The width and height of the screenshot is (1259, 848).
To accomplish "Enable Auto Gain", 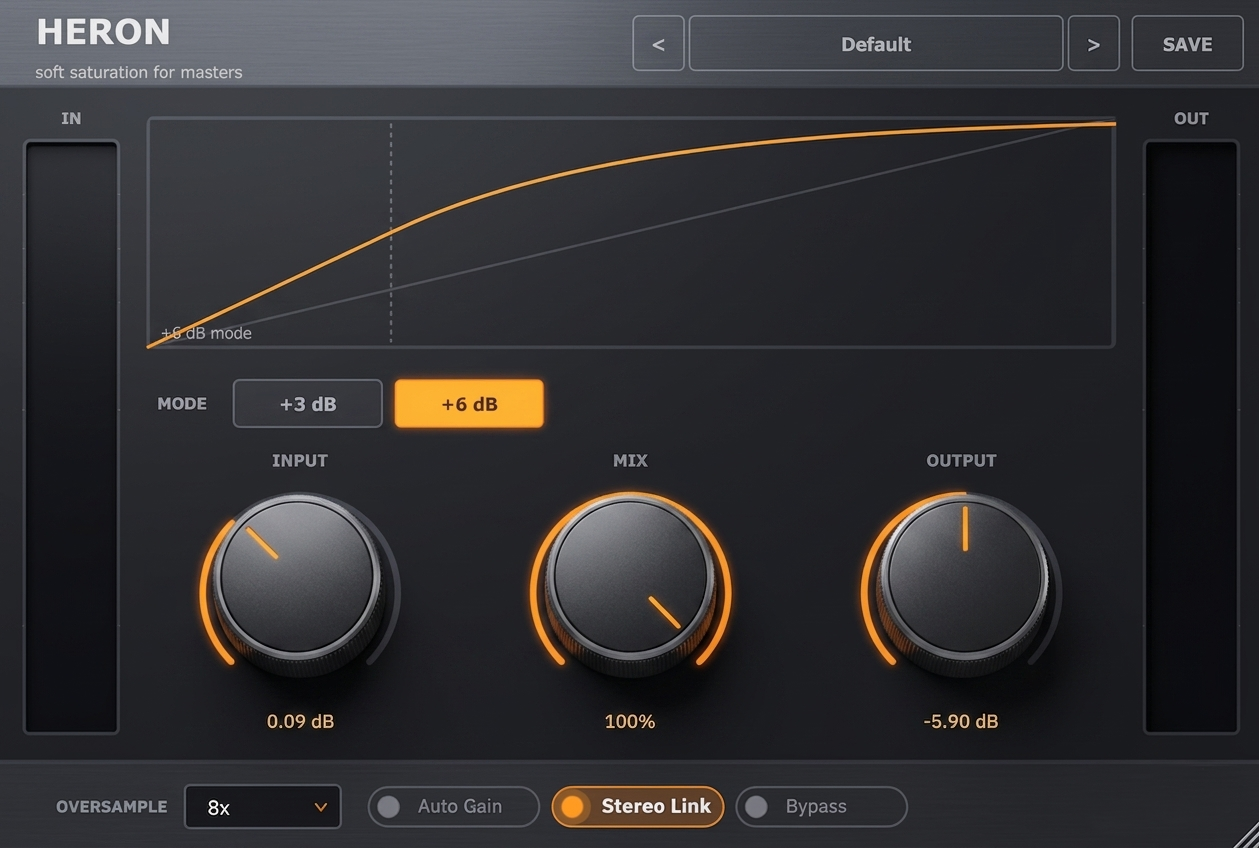I will 454,806.
